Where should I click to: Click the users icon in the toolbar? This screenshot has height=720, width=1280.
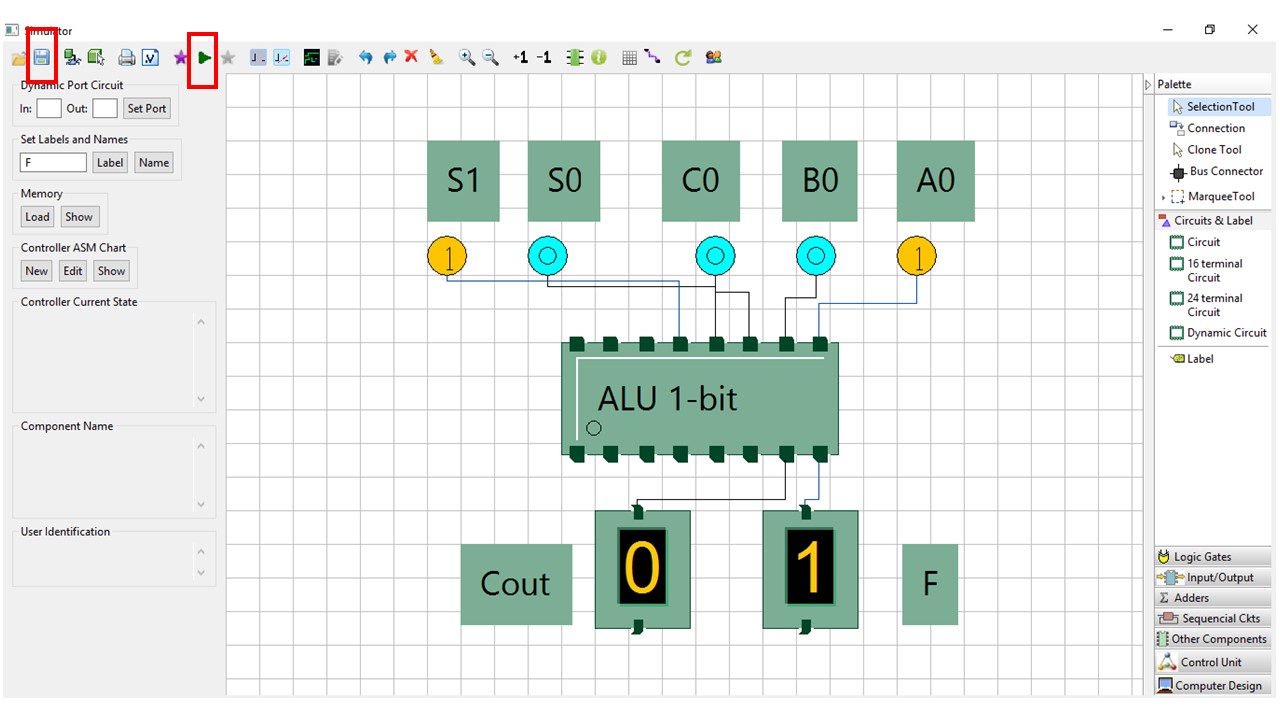coord(714,57)
